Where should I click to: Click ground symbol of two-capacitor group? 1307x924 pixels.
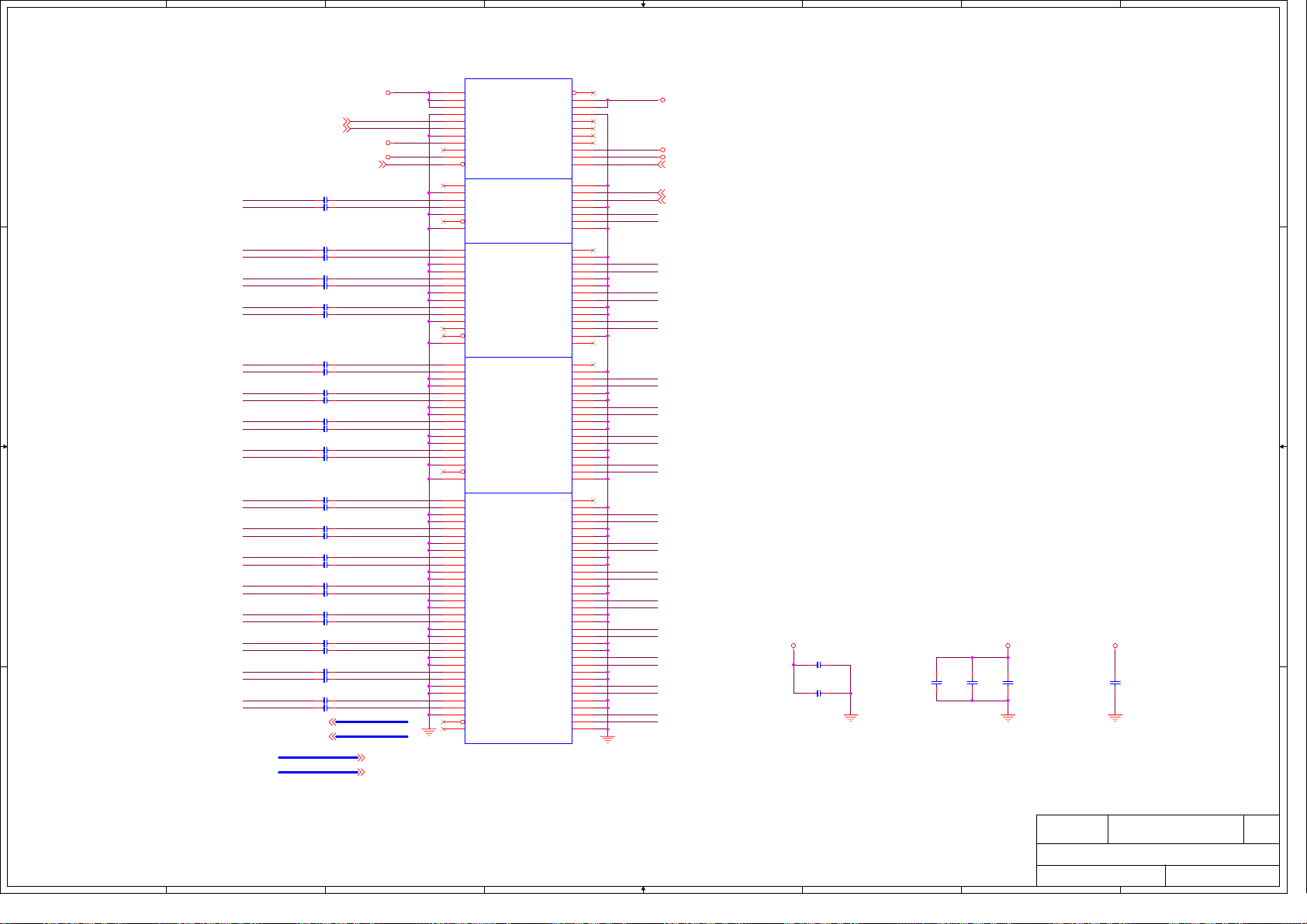(850, 718)
